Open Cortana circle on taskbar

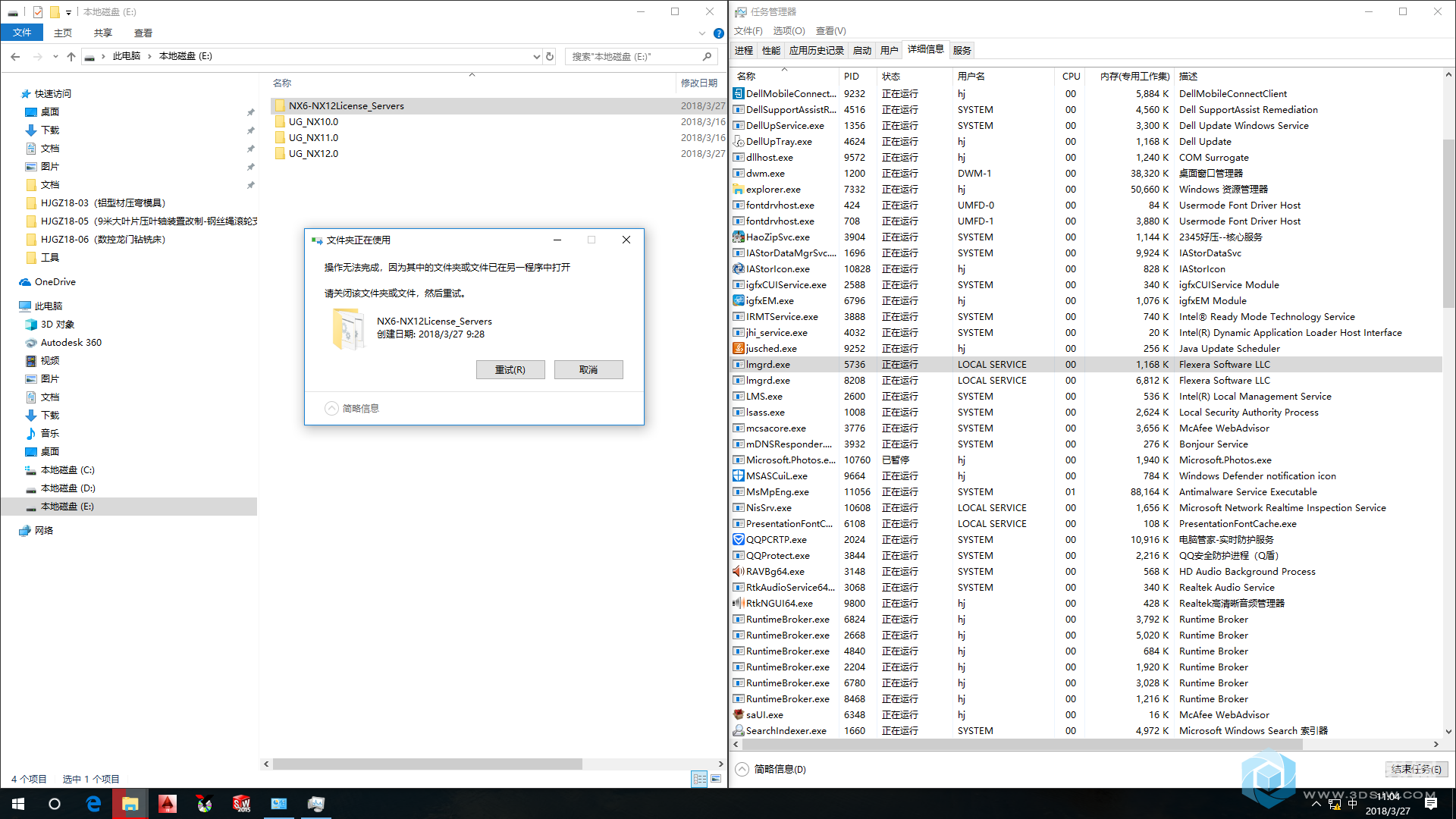click(x=55, y=804)
